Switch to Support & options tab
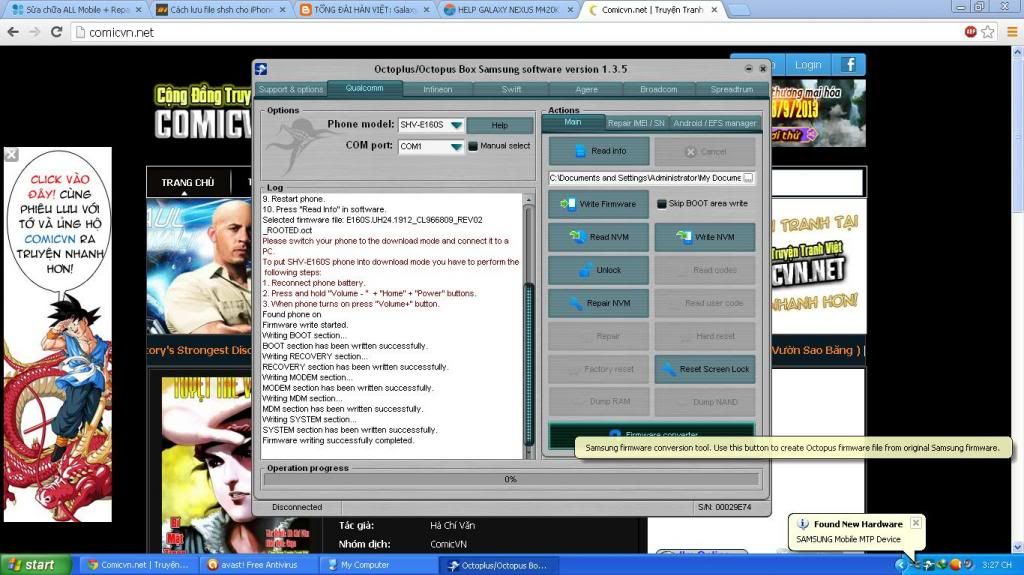Viewport: 1024px width, 575px height. (291, 90)
